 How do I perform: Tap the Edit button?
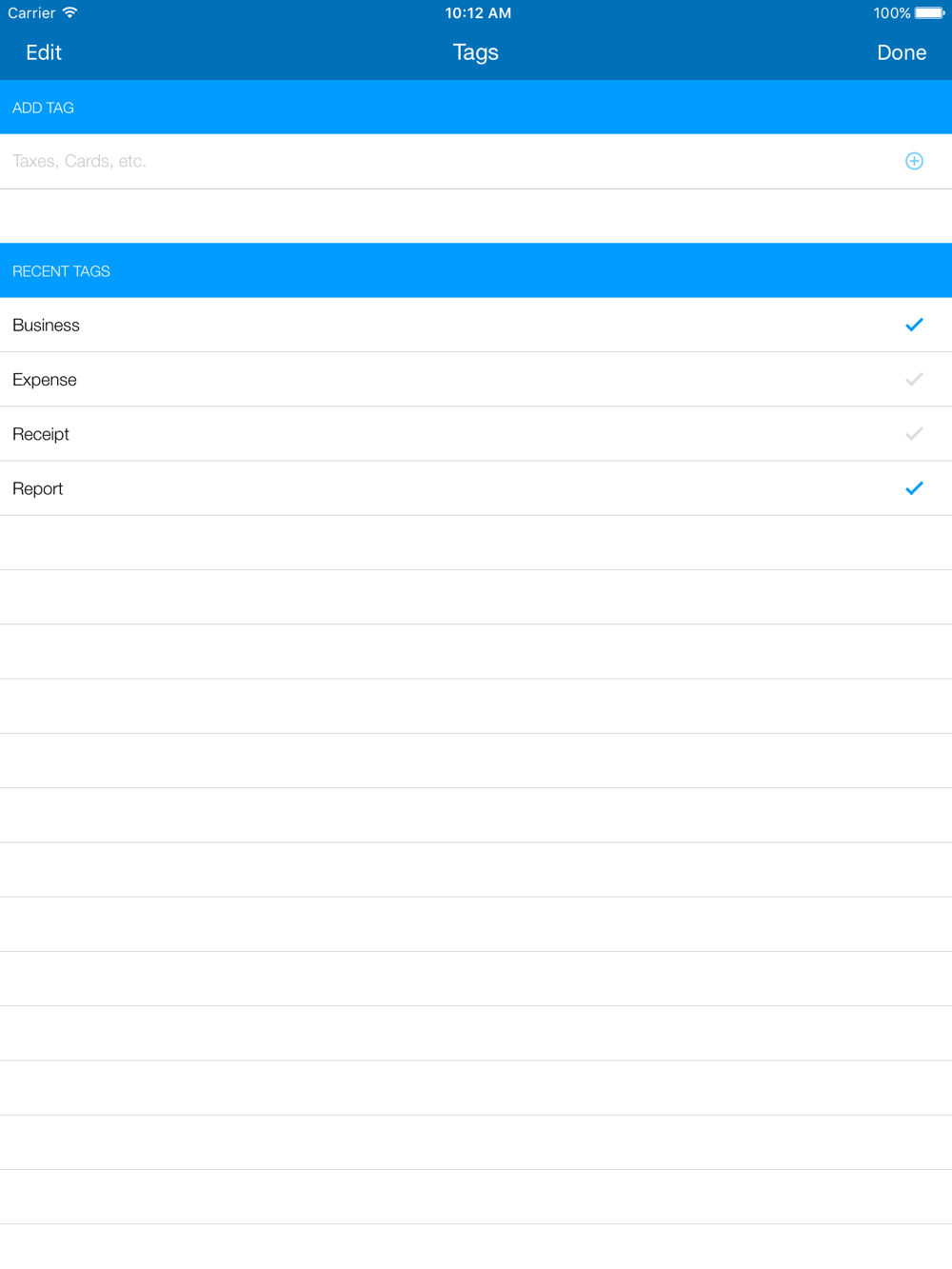[44, 52]
